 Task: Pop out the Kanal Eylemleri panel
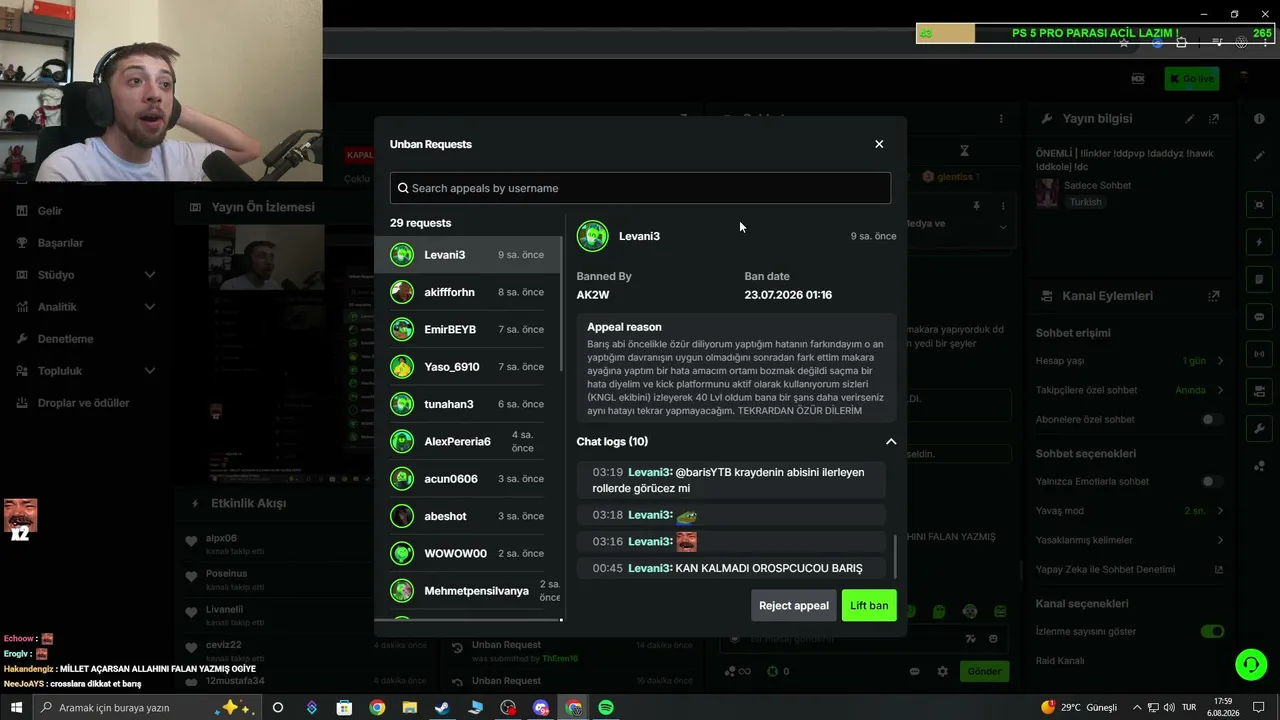click(x=1214, y=296)
